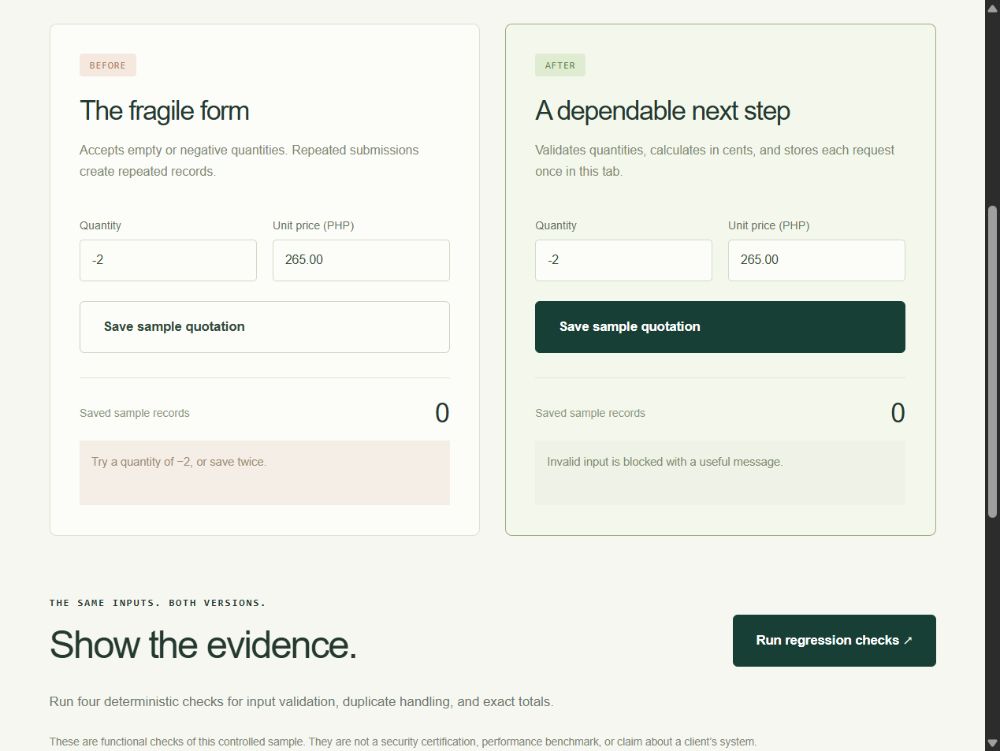This screenshot has height=751, width=1000.
Task: Click the saved records count in After card
Action: coord(897,413)
